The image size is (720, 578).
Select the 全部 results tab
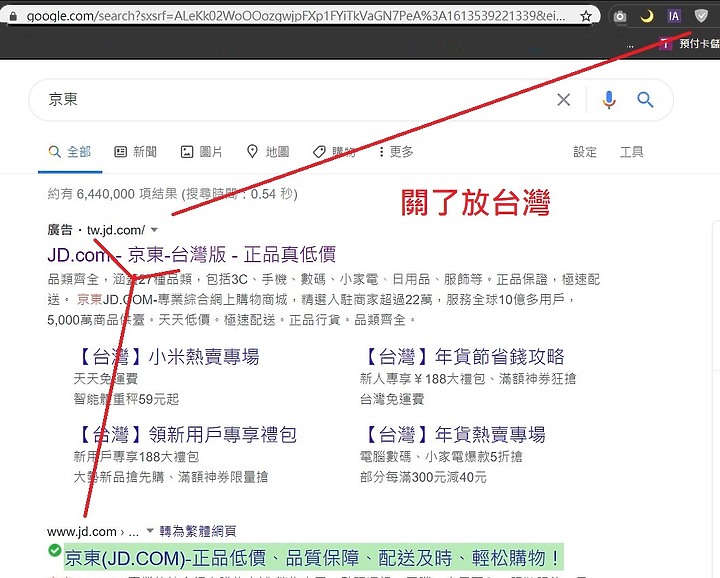70,152
